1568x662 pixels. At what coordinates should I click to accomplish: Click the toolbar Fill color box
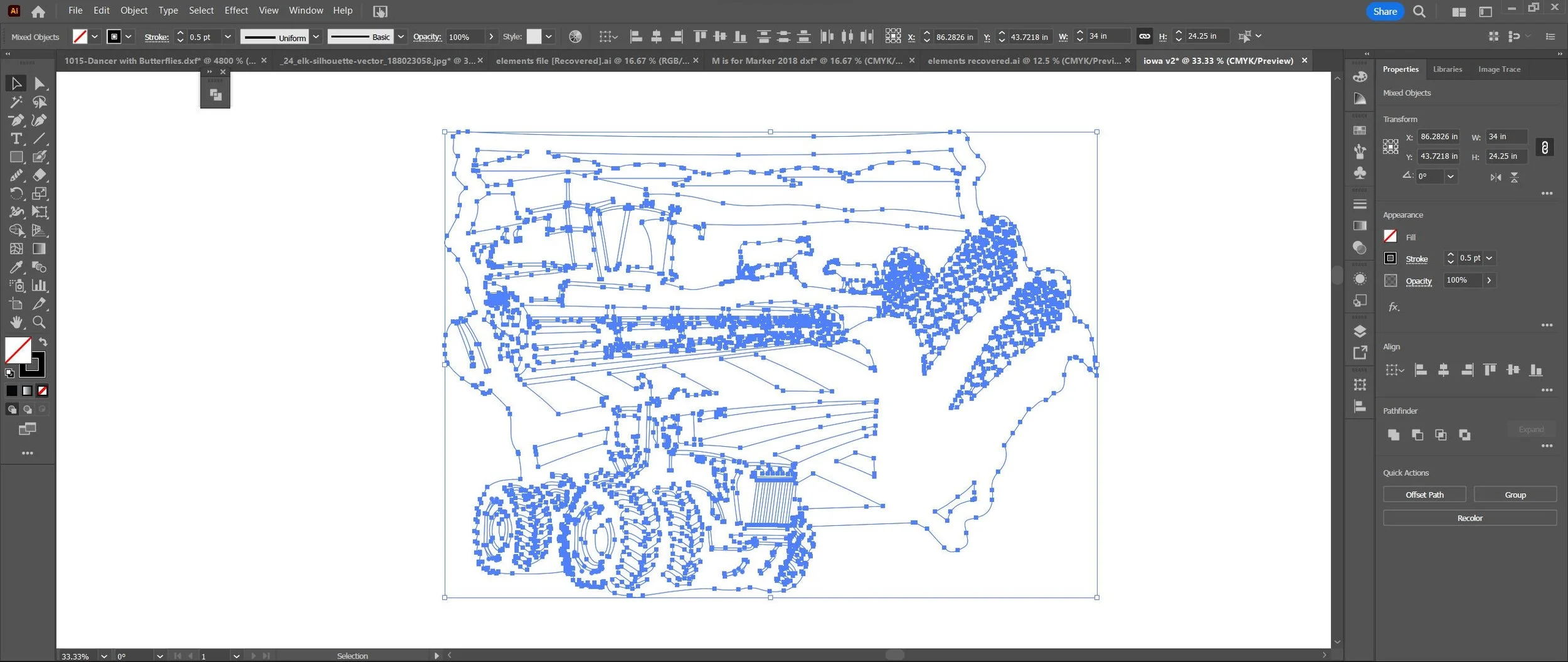point(18,350)
